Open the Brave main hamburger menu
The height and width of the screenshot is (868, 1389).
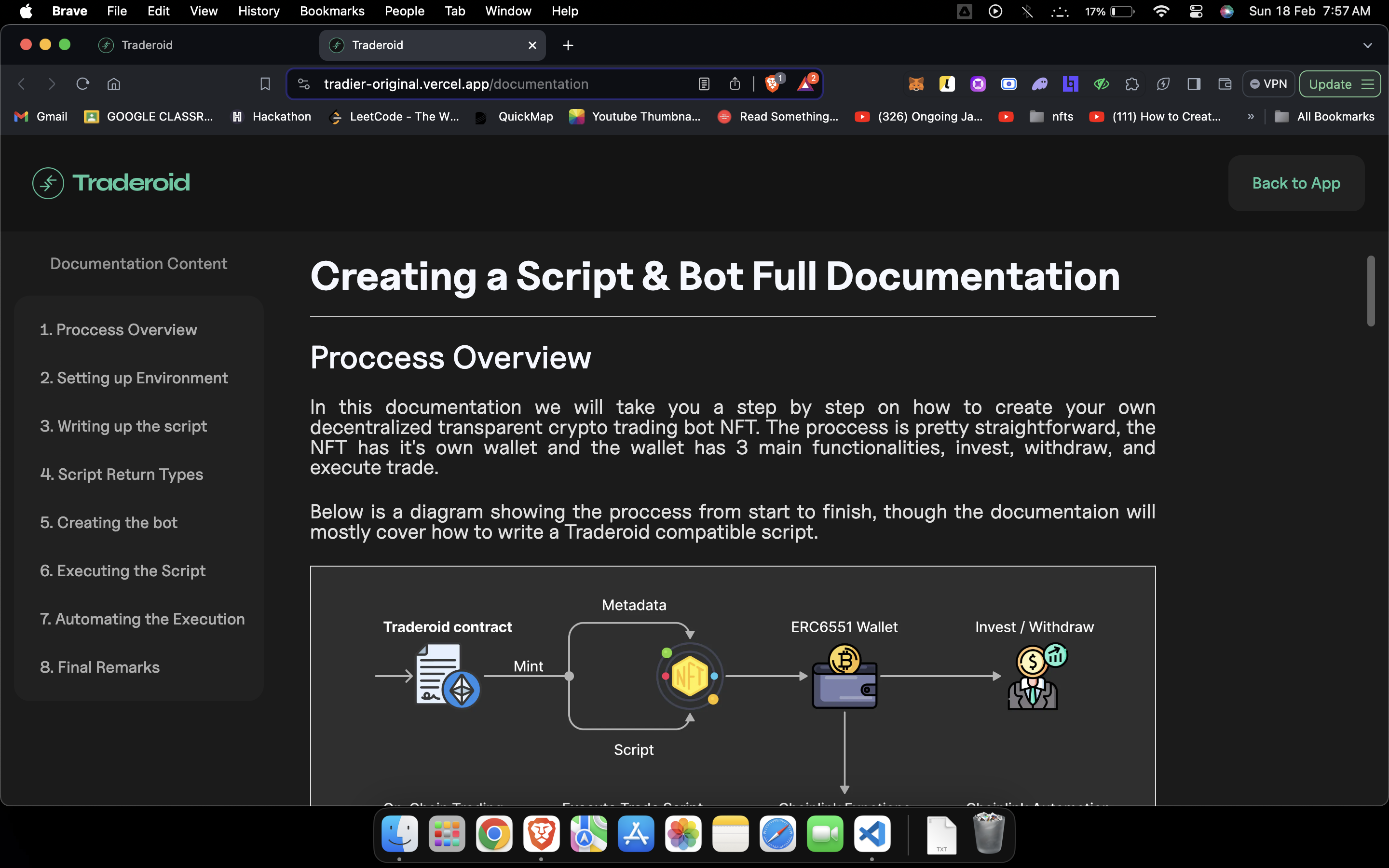[x=1368, y=84]
